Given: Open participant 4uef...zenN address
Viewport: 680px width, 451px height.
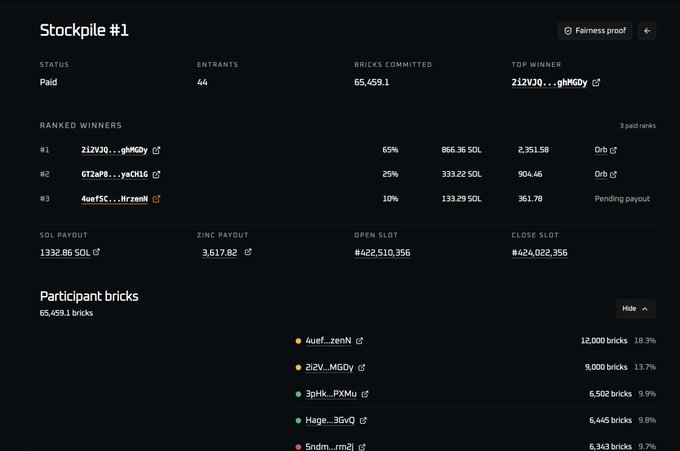Looking at the screenshot, I should click(328, 340).
